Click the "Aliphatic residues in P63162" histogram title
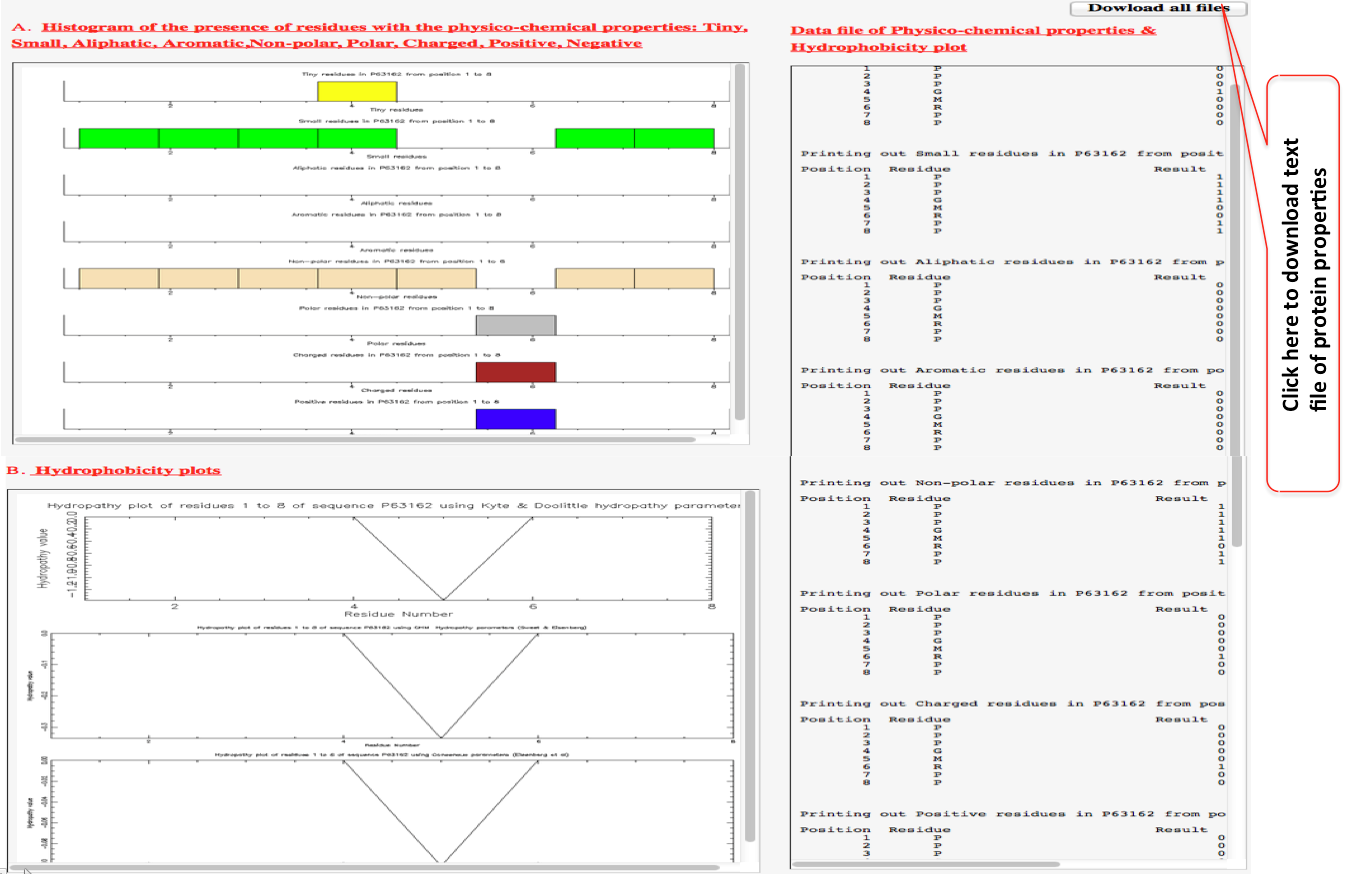The width and height of the screenshot is (1347, 874). (397, 168)
